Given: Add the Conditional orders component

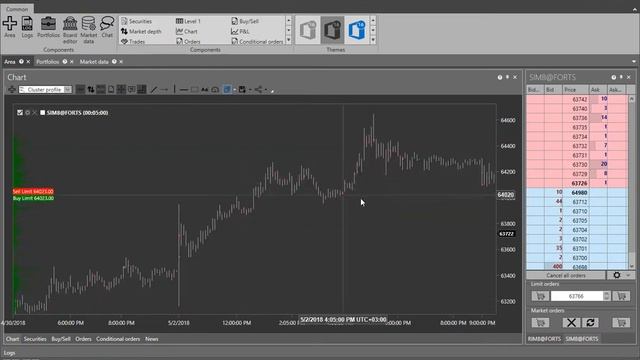Looking at the screenshot, I should point(257,41).
